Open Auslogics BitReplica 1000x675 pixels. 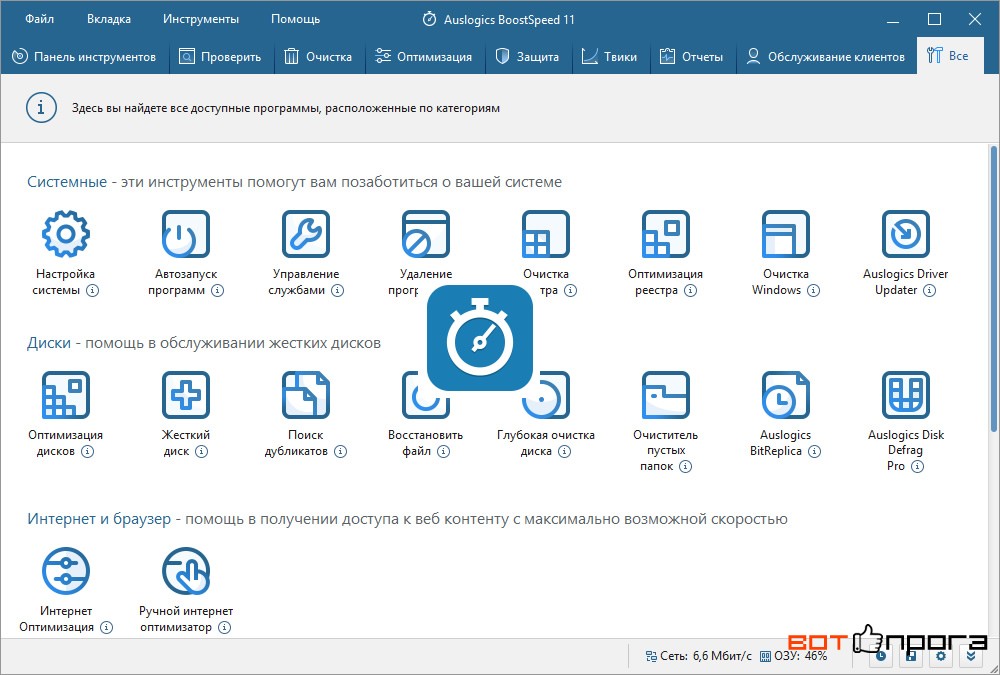[x=786, y=395]
